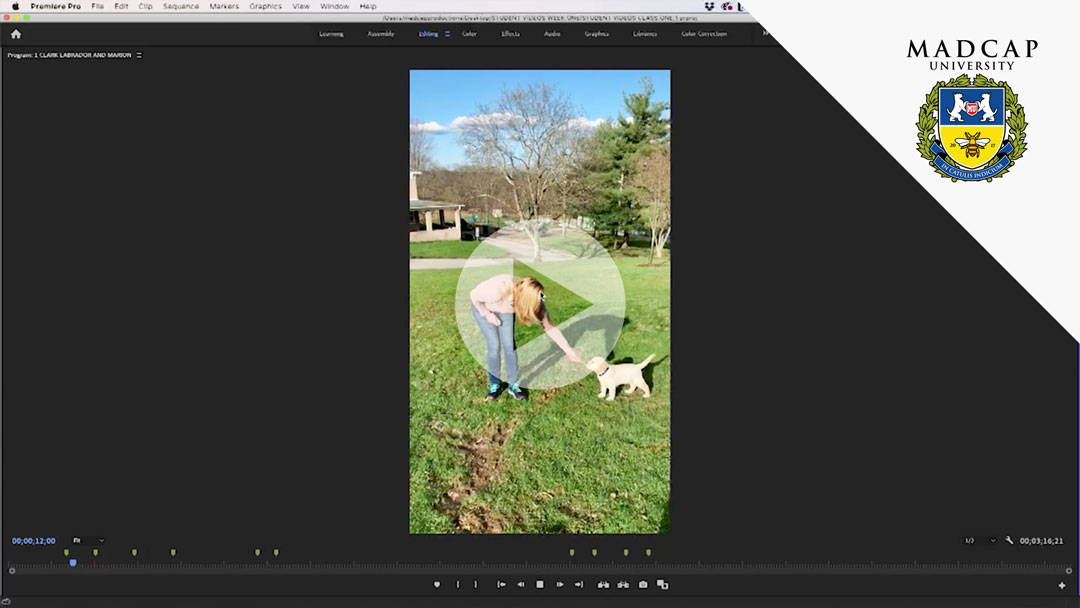Switch to the Audio workspace tab
1080x608 pixels.
(552, 34)
